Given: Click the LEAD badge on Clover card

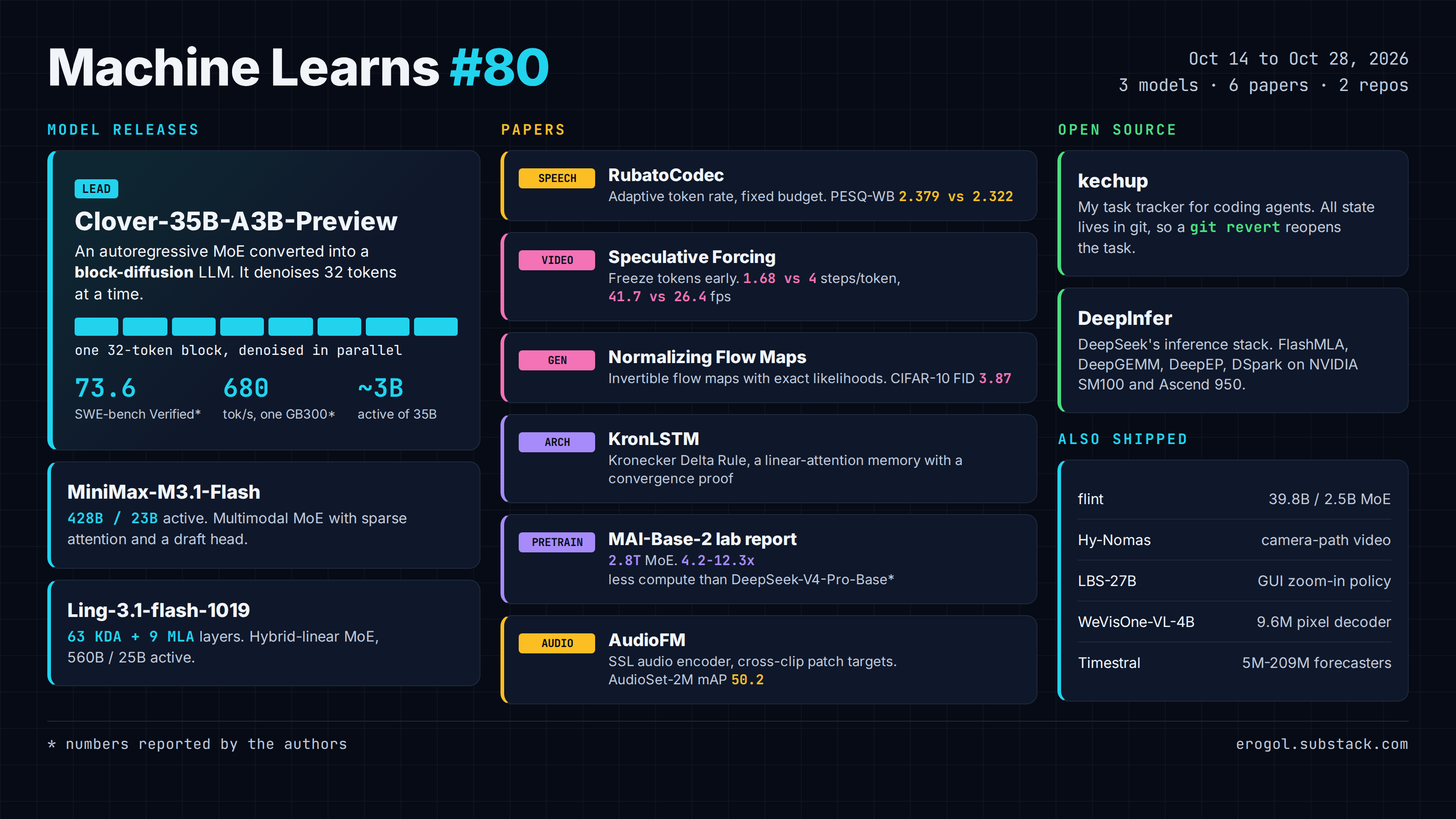Looking at the screenshot, I should tap(96, 189).
